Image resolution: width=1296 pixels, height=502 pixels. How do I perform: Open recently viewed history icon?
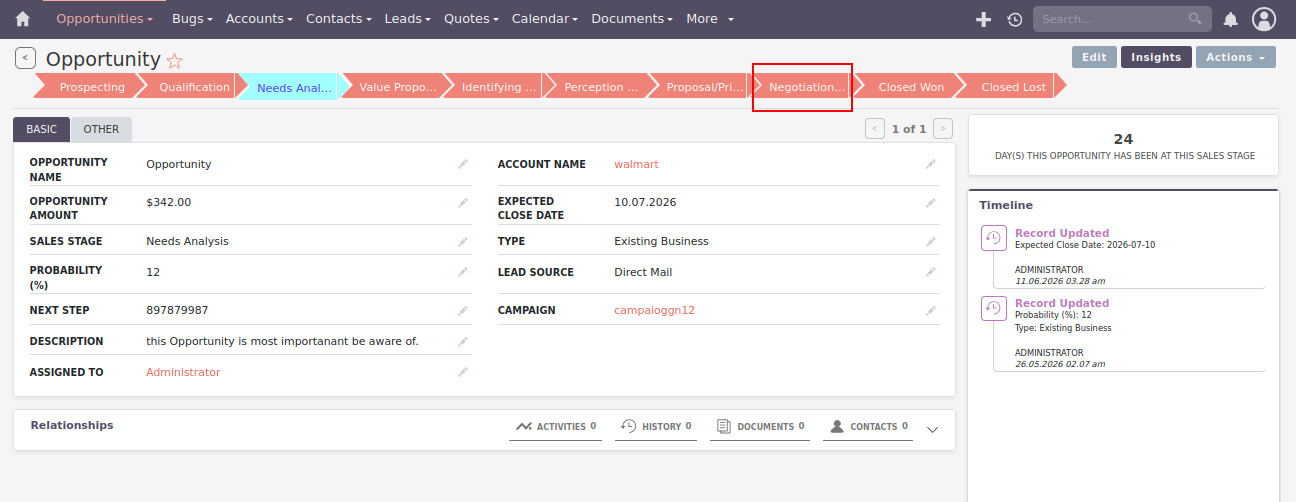(1014, 19)
